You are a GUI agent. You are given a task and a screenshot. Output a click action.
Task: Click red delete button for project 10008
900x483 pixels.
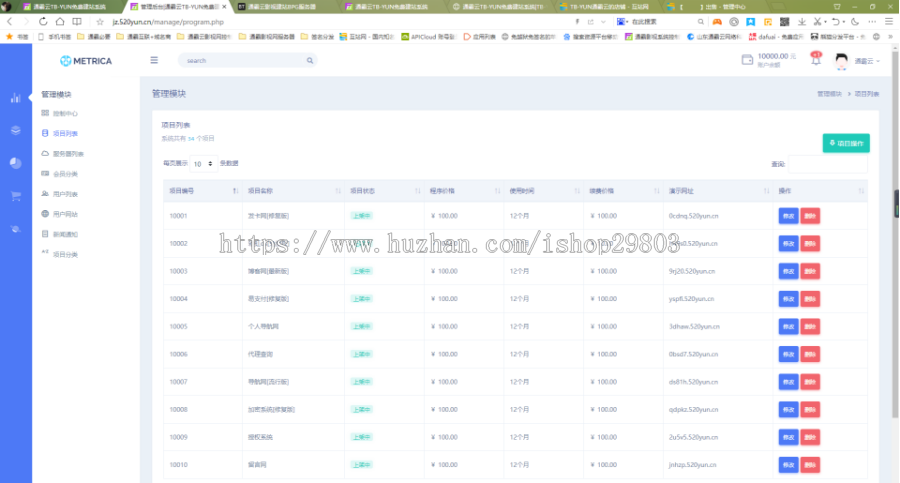[x=810, y=409]
